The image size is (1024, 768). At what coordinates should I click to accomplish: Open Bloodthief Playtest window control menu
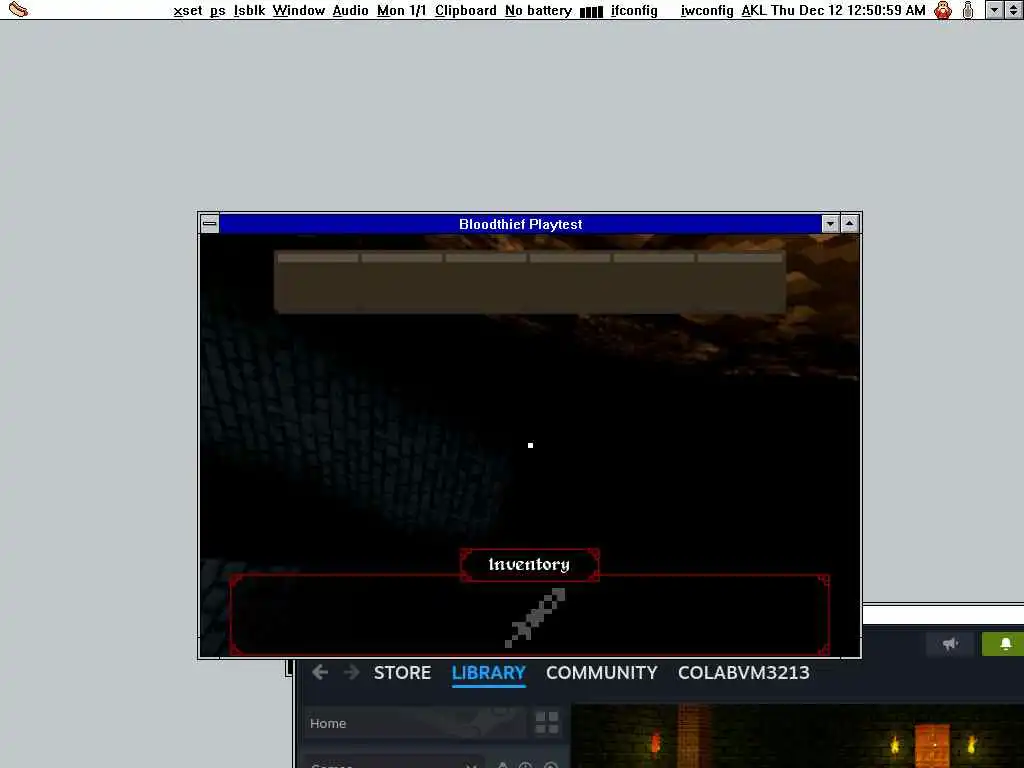(210, 224)
